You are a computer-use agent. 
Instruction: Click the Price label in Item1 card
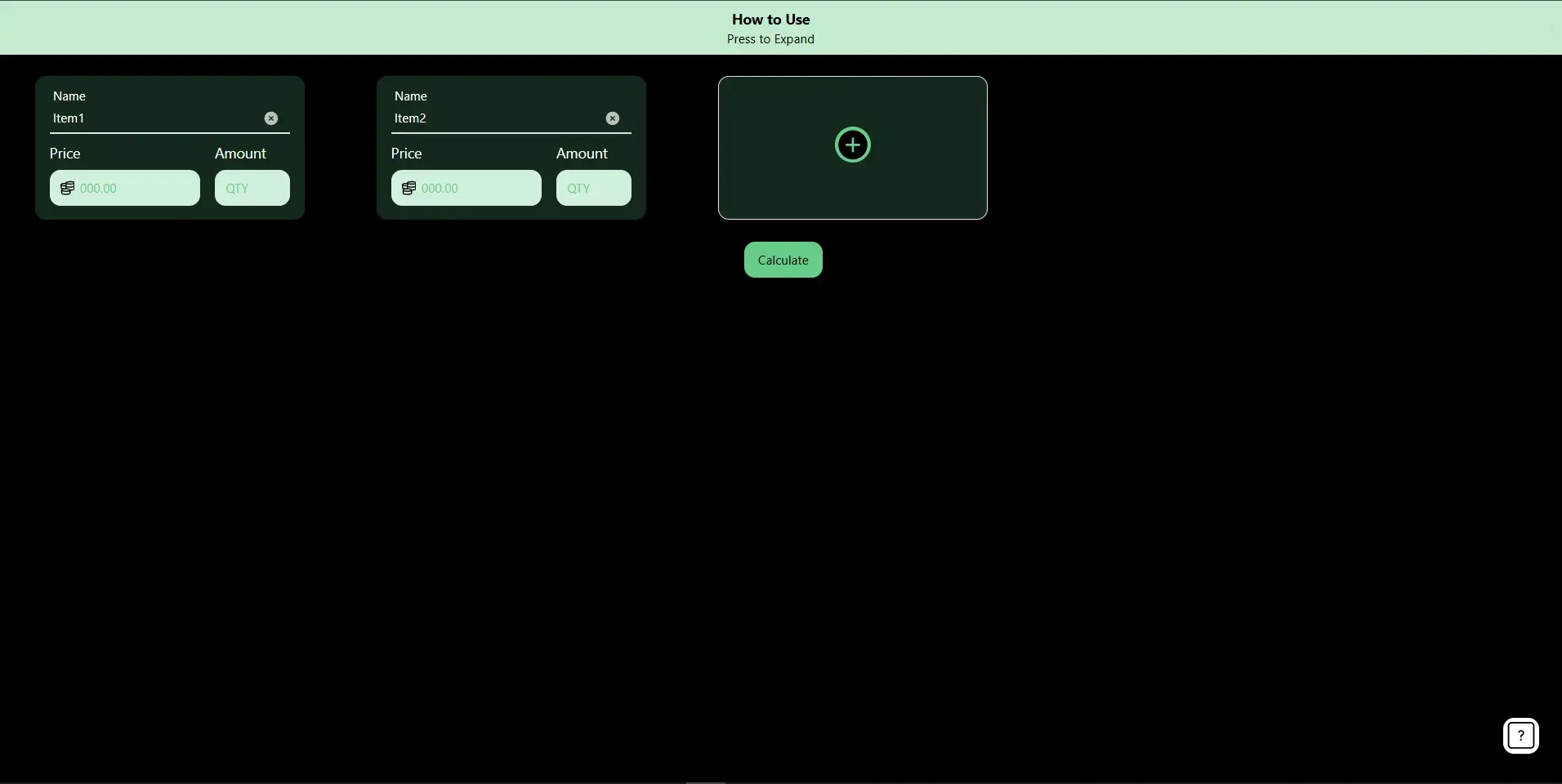pos(65,154)
